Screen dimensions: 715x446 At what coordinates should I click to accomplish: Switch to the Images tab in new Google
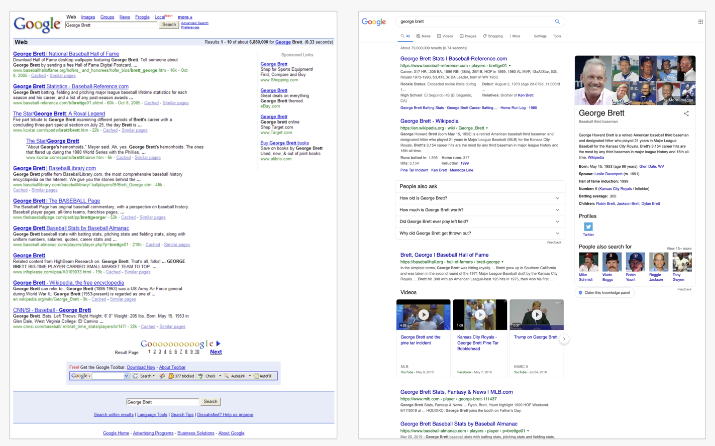(468, 36)
